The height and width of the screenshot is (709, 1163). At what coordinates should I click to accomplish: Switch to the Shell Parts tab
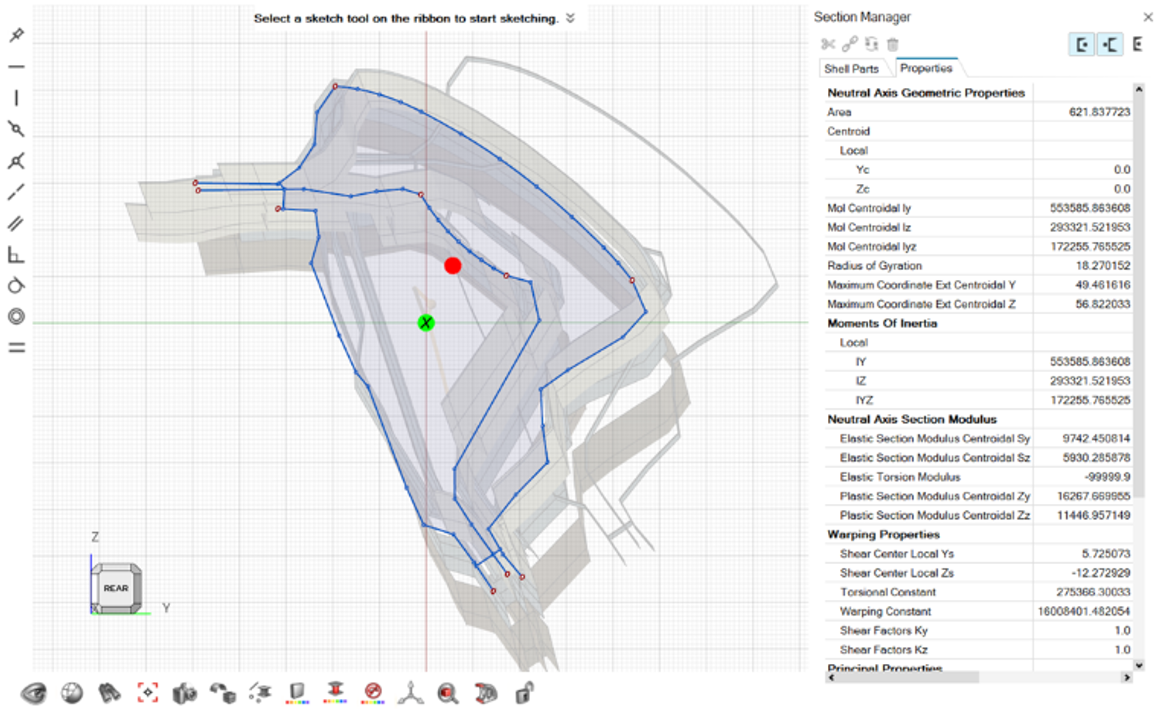[851, 69]
